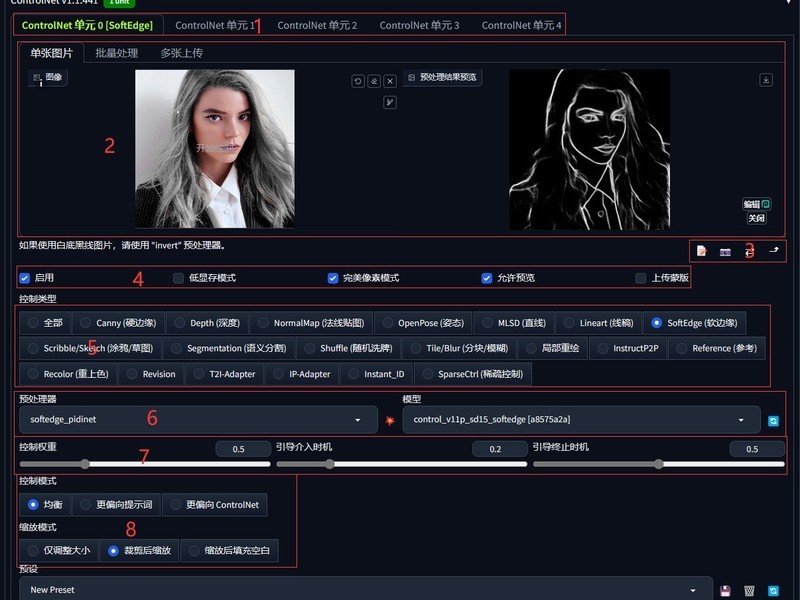Create a new canvas with the document icon

[702, 251]
